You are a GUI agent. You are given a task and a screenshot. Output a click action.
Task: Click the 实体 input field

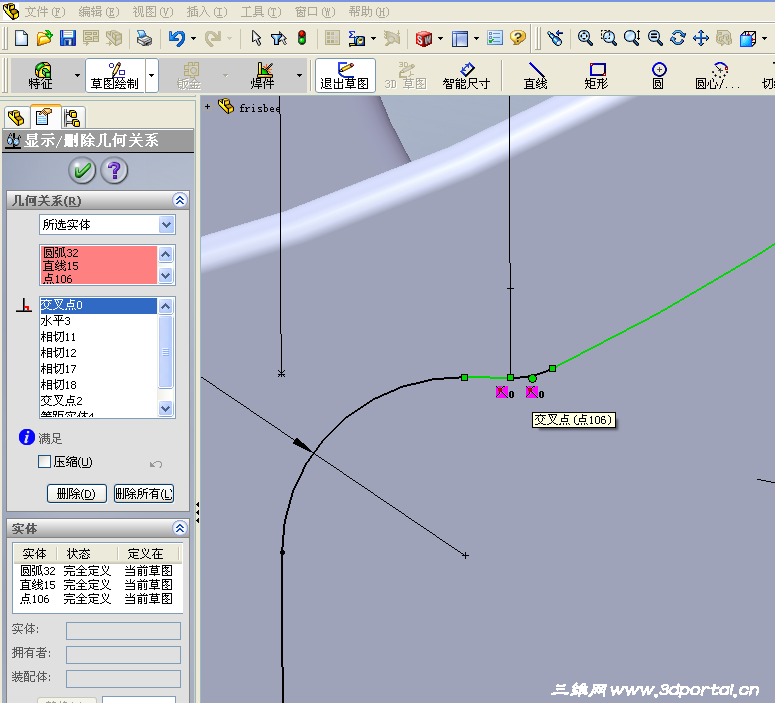(x=124, y=631)
